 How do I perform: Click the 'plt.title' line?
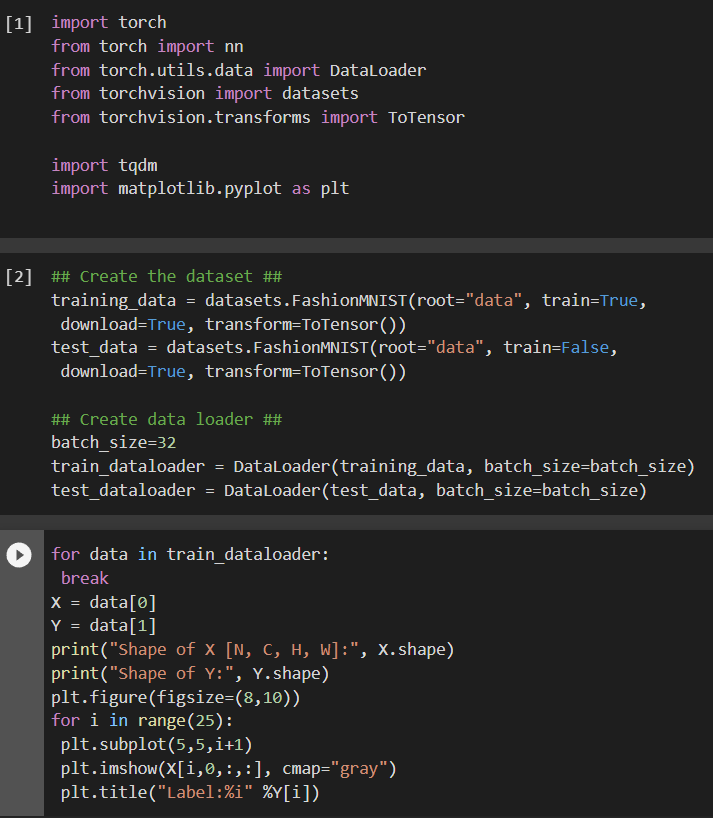click(x=190, y=793)
